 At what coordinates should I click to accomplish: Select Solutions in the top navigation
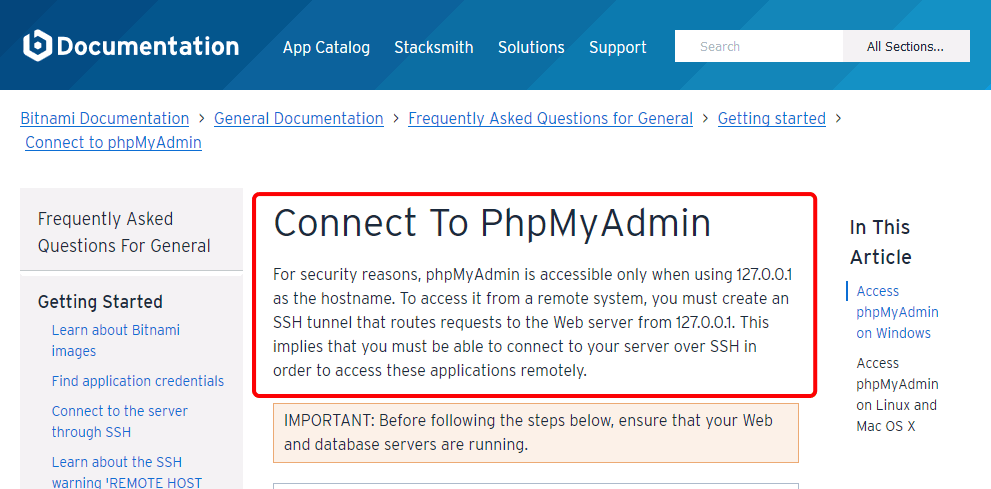pos(531,47)
